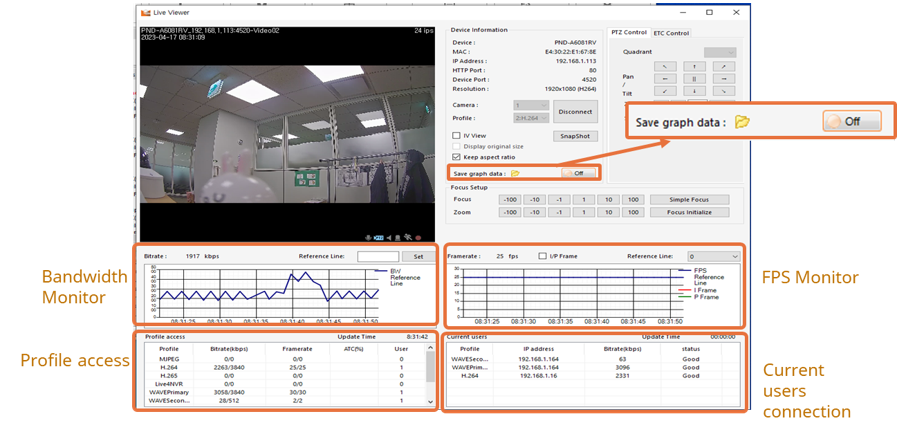Tick the I/P Frame checkbox
The image size is (908, 429).
pyautogui.click(x=543, y=256)
